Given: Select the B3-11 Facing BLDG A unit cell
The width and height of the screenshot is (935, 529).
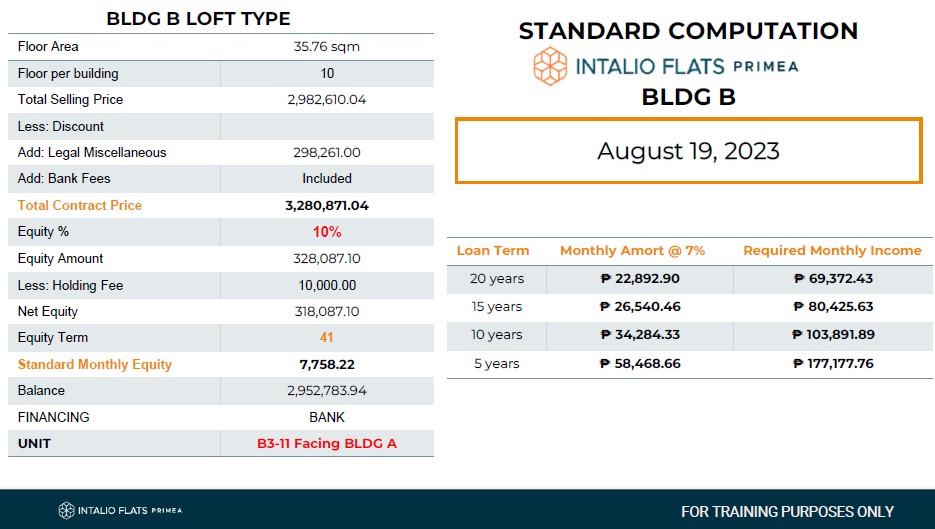Looking at the screenshot, I should [327, 444].
